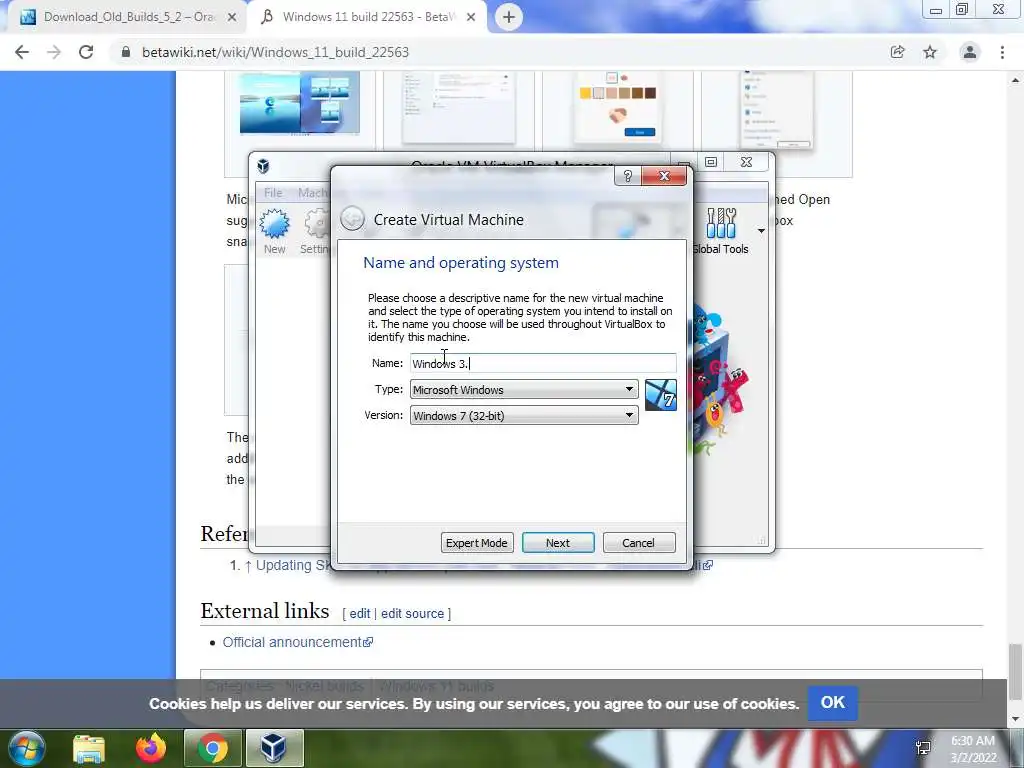Click the help question mark button in dialog
The image size is (1024, 768).
tap(628, 176)
